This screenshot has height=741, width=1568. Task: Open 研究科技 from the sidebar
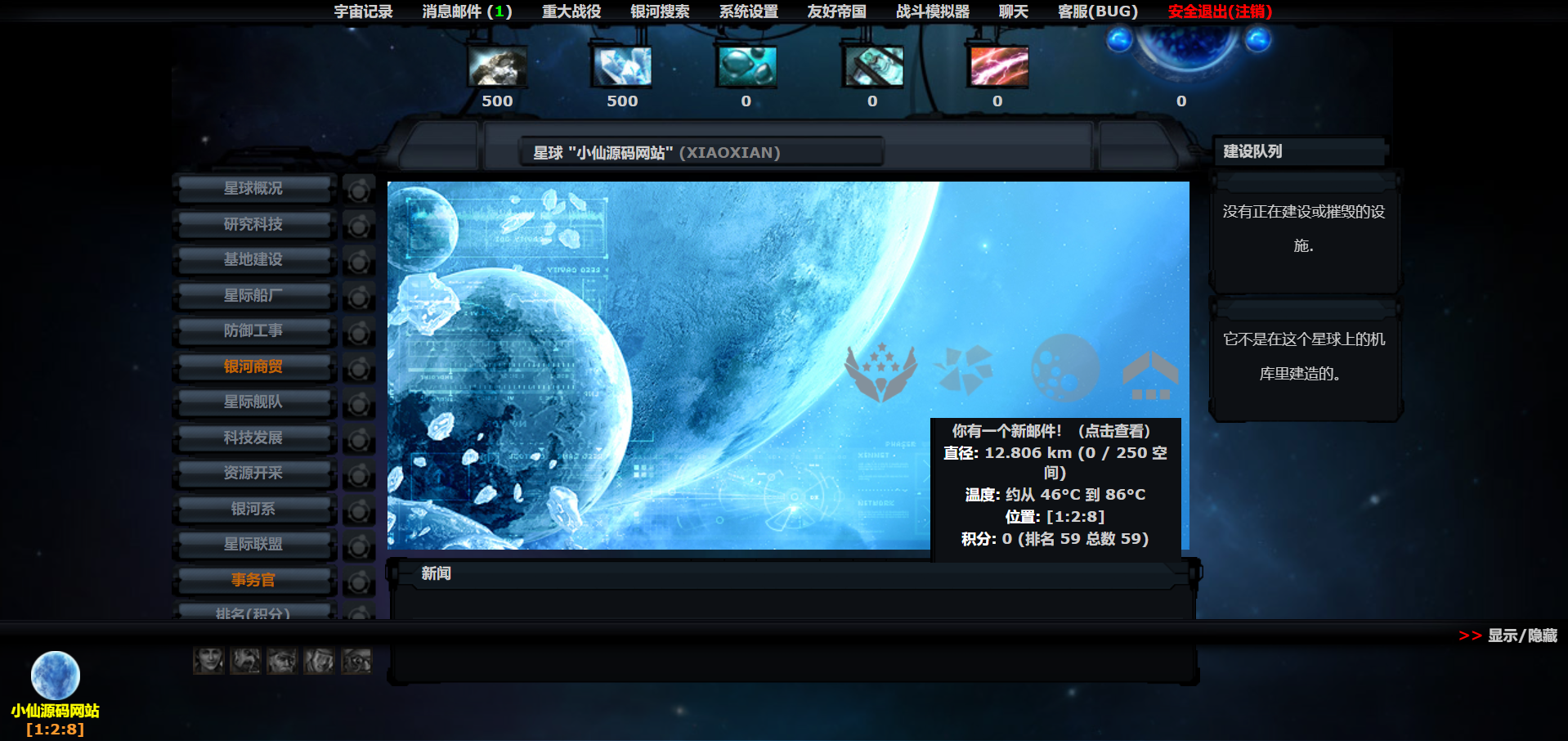(x=253, y=224)
